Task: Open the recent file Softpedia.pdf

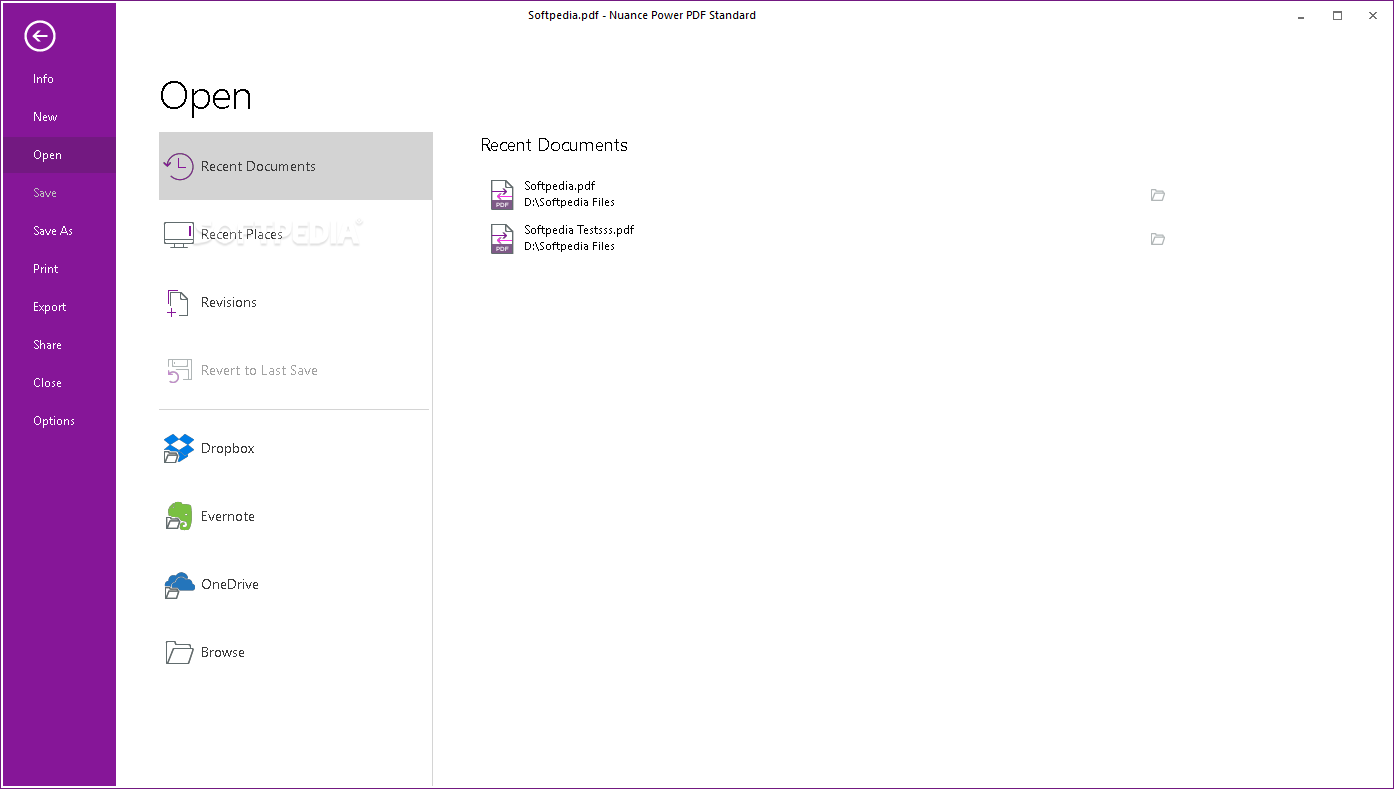Action: [560, 186]
